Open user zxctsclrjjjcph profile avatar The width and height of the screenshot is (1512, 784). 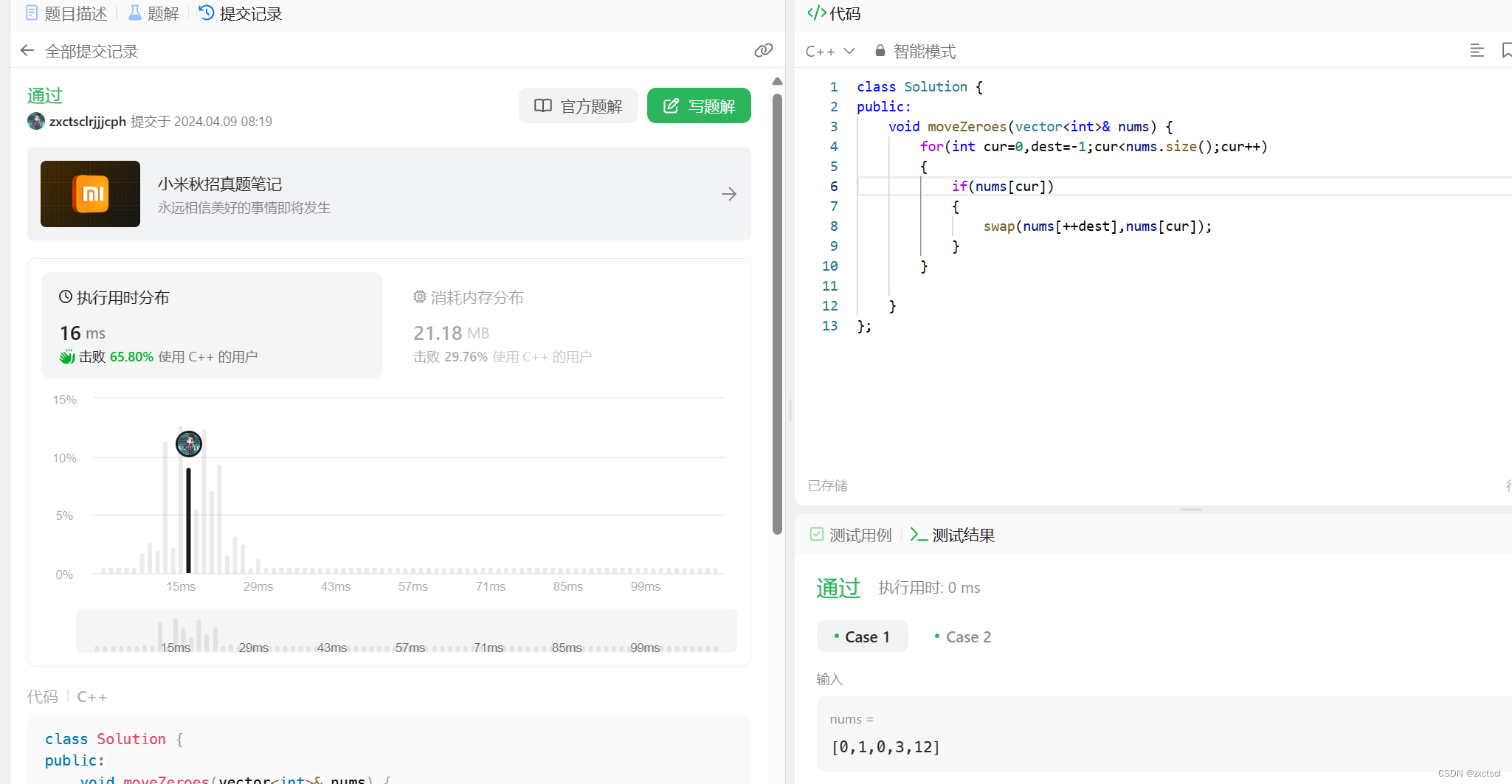[36, 121]
